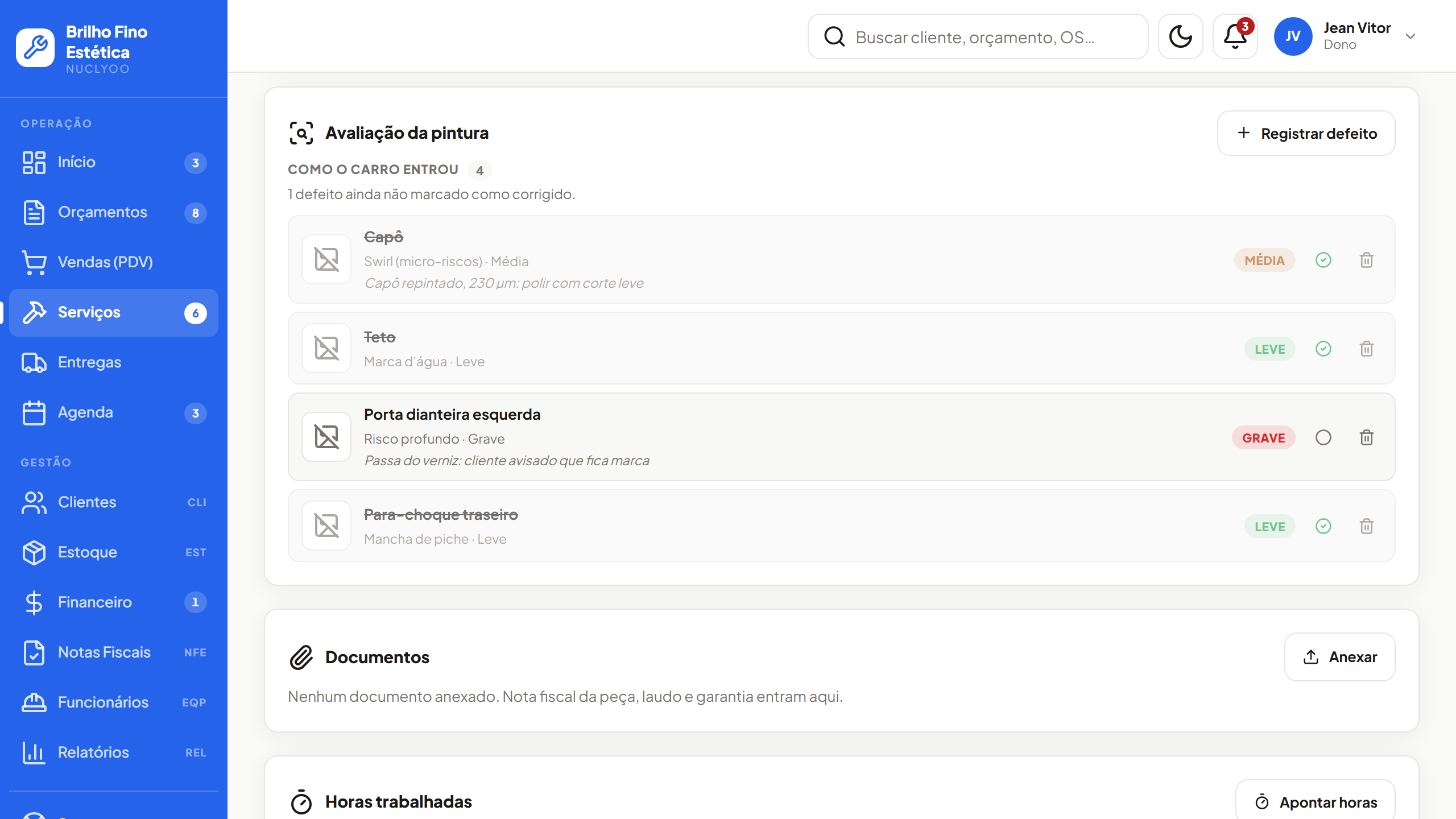The width and height of the screenshot is (1456, 819).
Task: Open Funcionários page
Action: pyautogui.click(x=114, y=702)
